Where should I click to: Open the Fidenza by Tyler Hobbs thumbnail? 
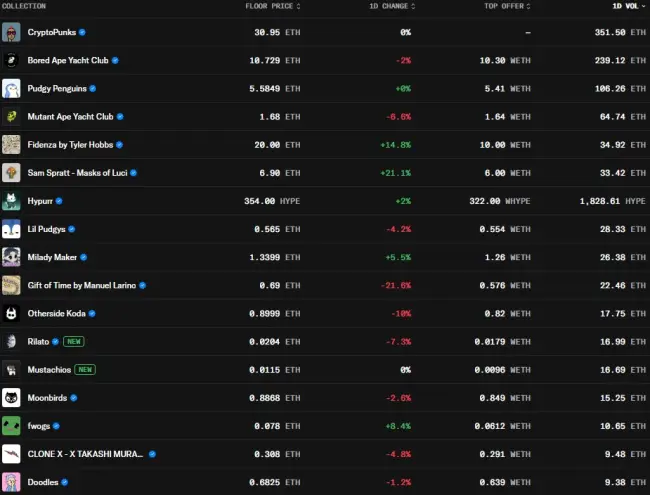pos(11,145)
